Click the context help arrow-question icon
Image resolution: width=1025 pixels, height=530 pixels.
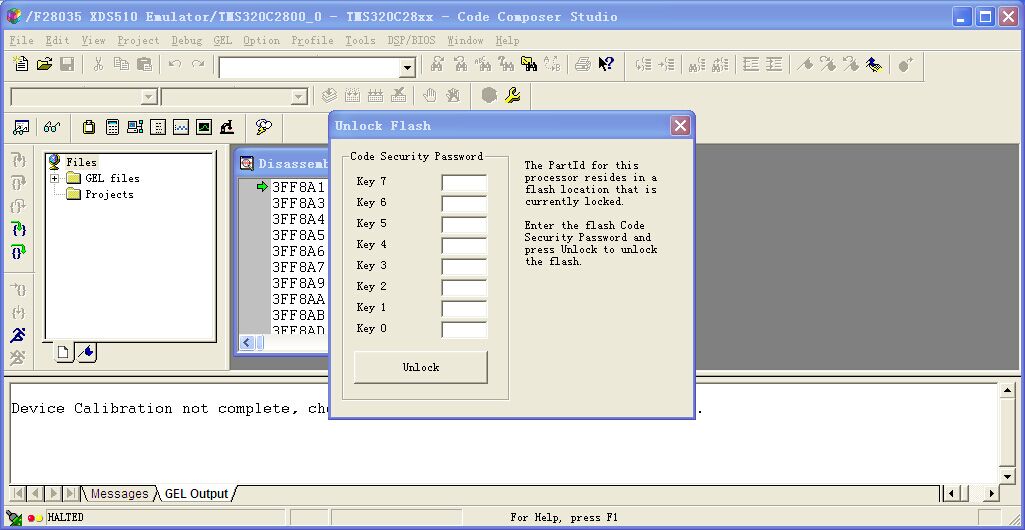[606, 64]
